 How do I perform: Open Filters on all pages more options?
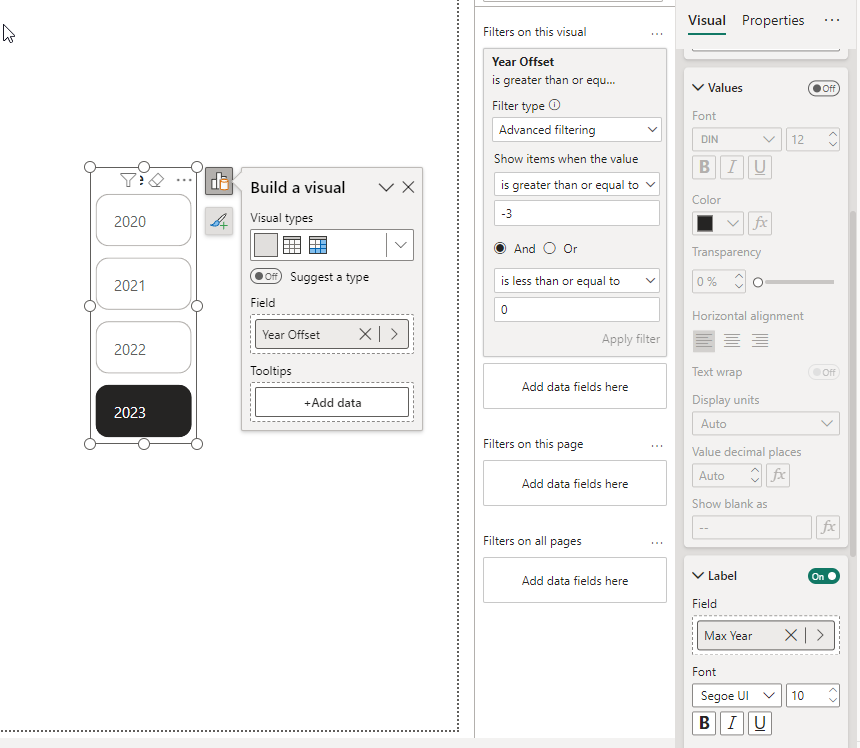click(x=657, y=542)
